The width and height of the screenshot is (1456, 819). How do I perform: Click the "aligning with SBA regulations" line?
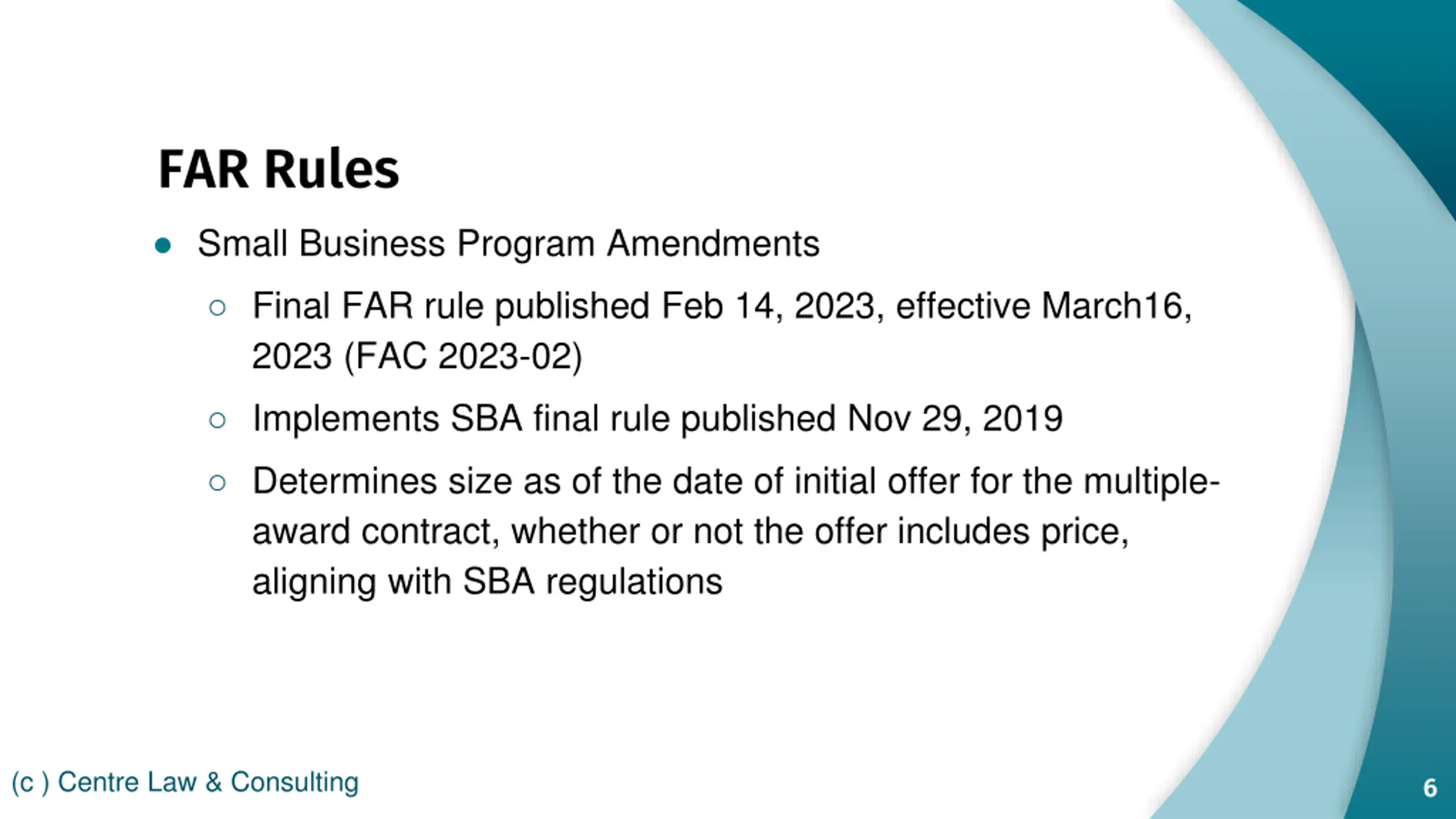coord(487,582)
